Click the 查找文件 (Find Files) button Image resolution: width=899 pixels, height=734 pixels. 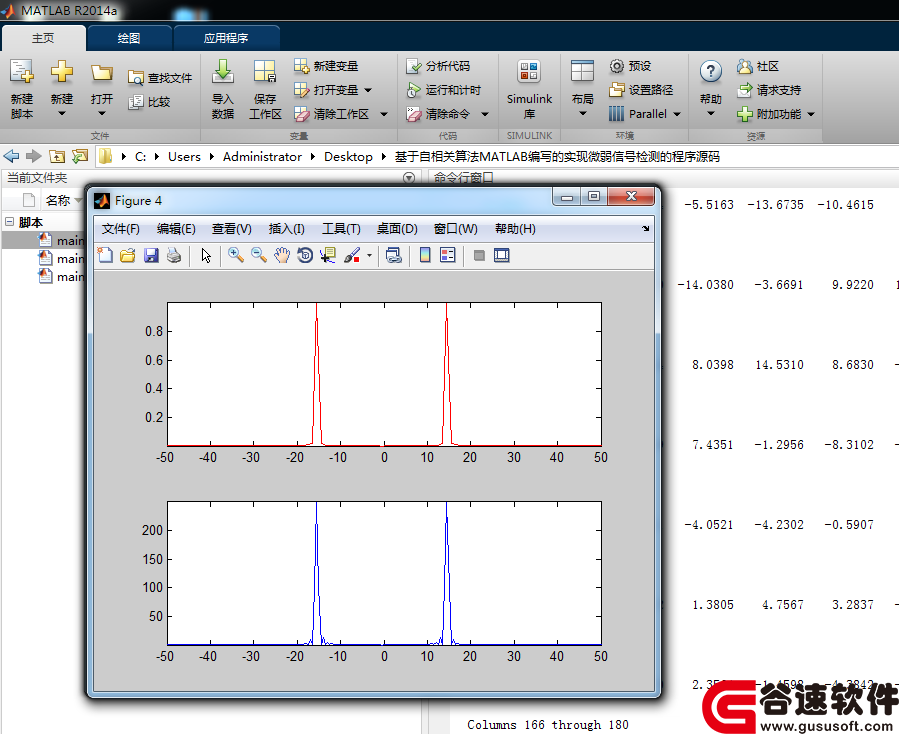pyautogui.click(x=160, y=77)
